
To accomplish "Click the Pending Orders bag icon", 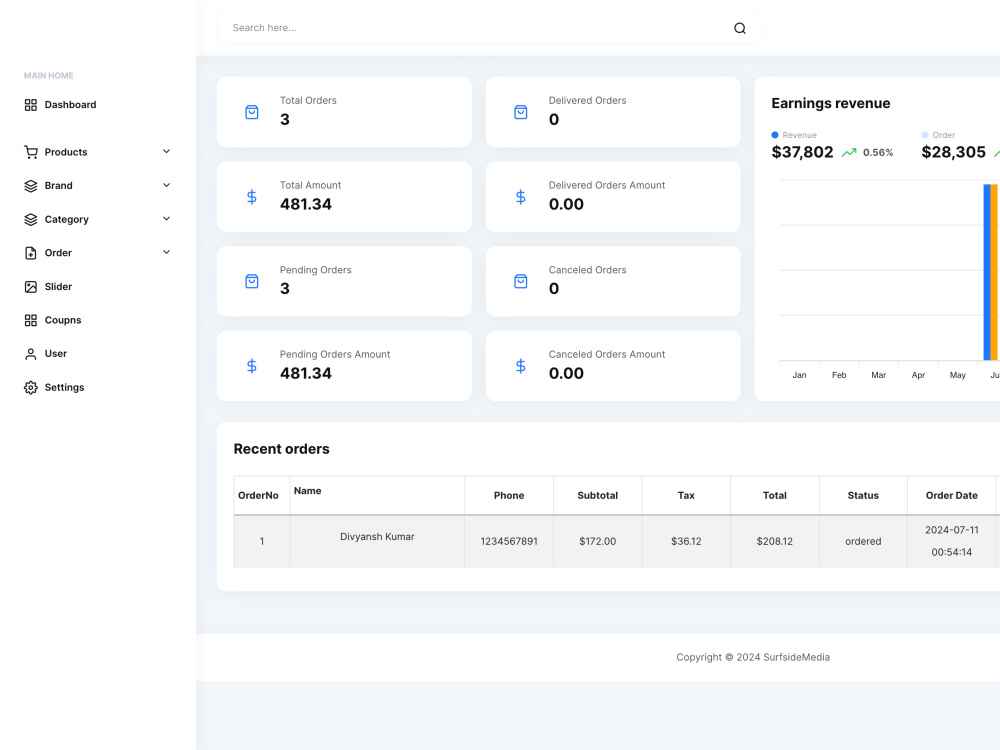I will click(252, 281).
